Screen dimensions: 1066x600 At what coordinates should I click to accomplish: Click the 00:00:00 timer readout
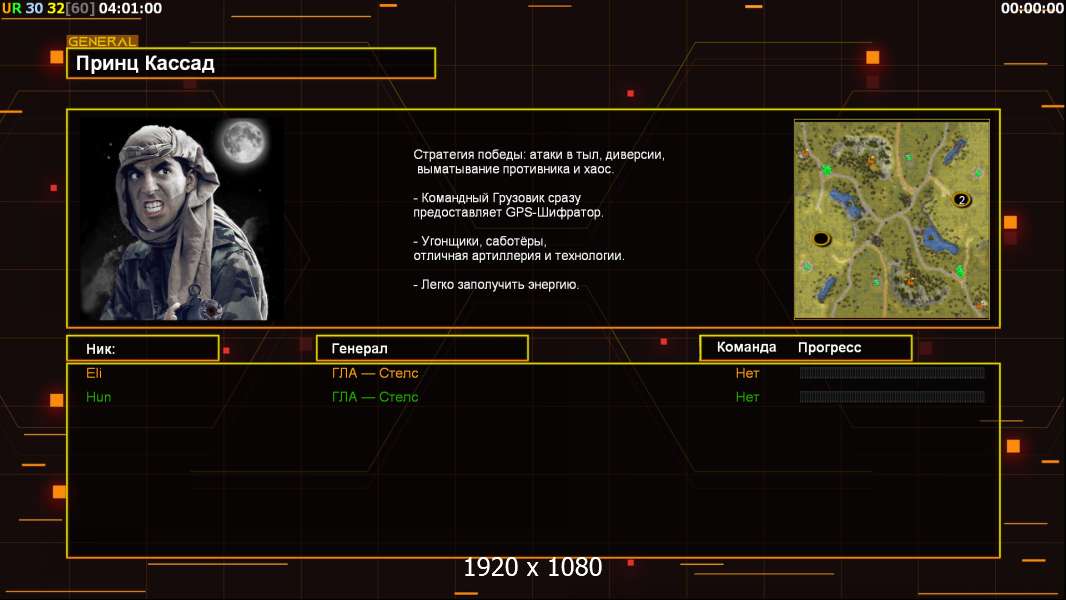(x=1032, y=9)
